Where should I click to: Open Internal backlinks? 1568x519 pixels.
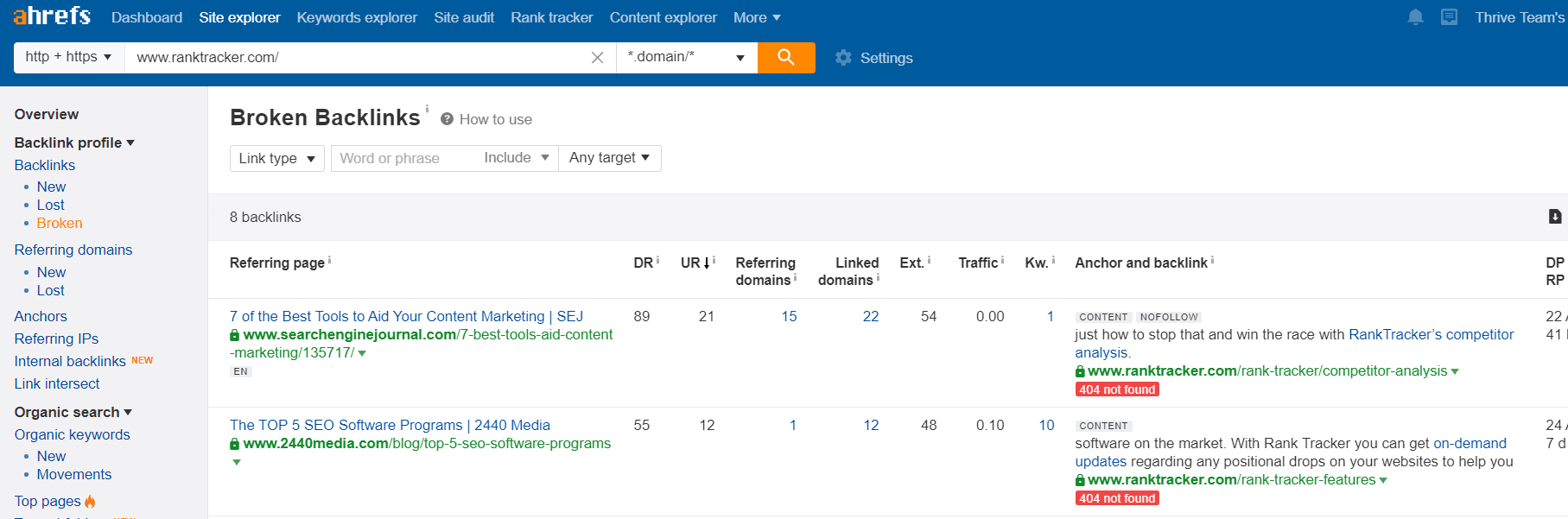pos(70,361)
